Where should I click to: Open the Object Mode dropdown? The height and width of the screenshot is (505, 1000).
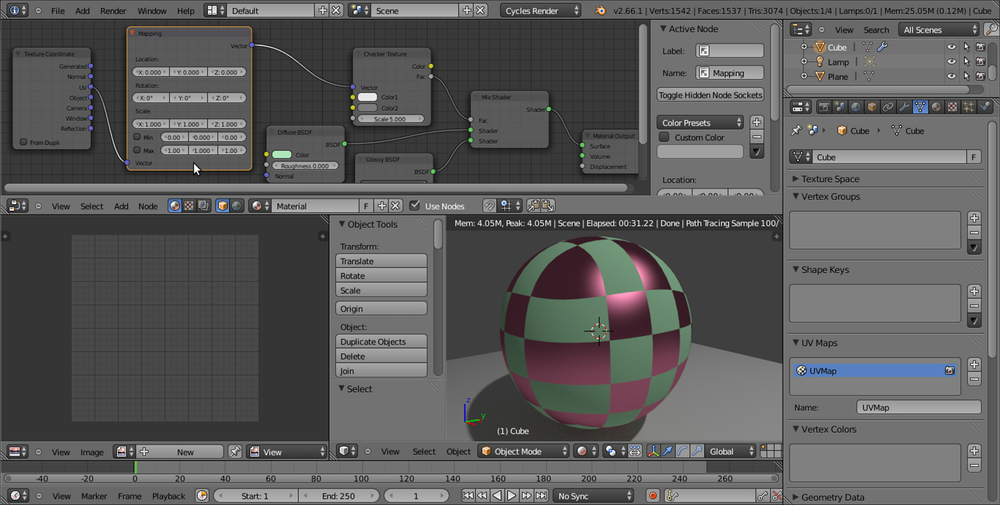[524, 452]
